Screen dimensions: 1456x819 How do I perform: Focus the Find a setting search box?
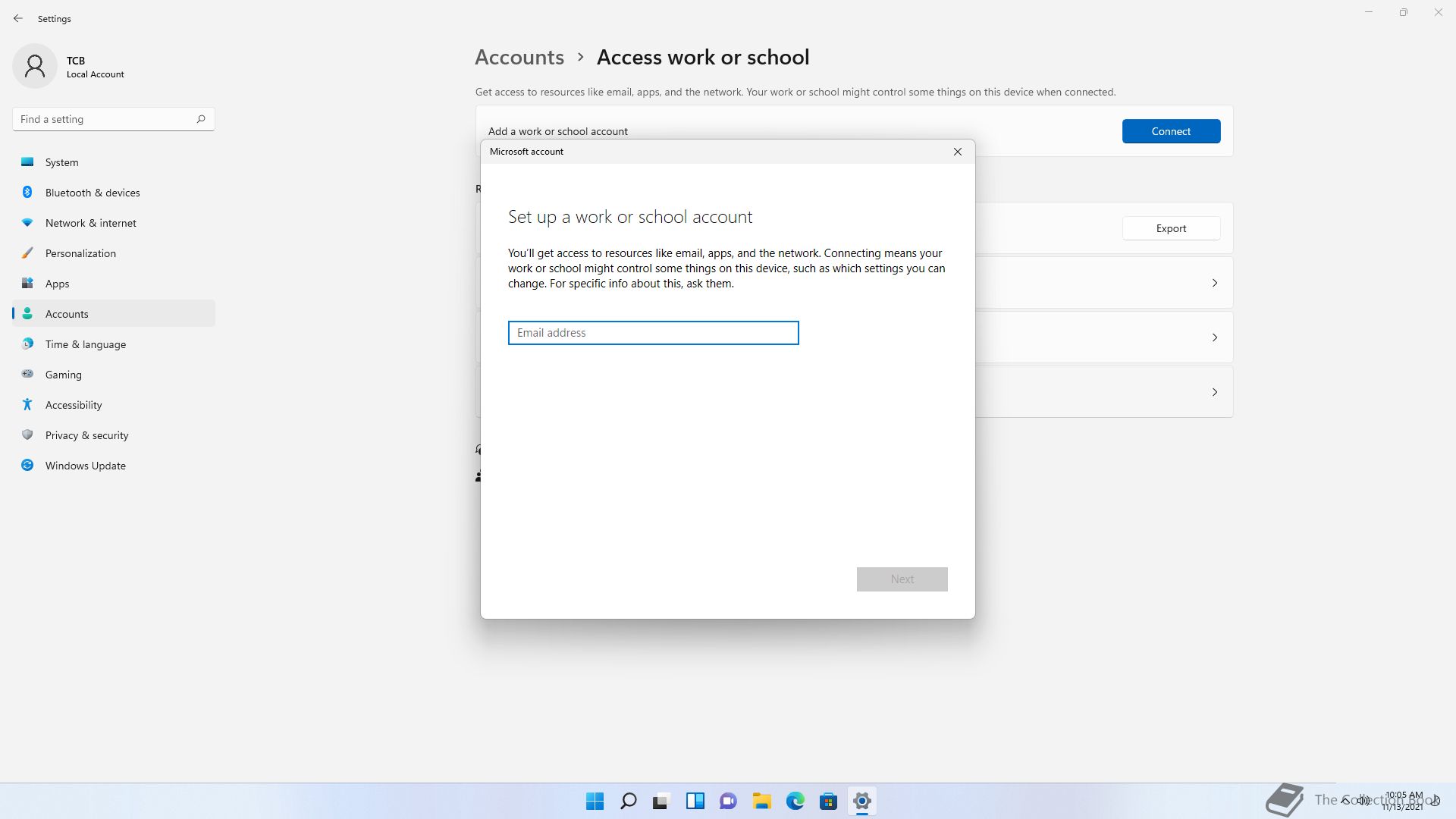114,119
